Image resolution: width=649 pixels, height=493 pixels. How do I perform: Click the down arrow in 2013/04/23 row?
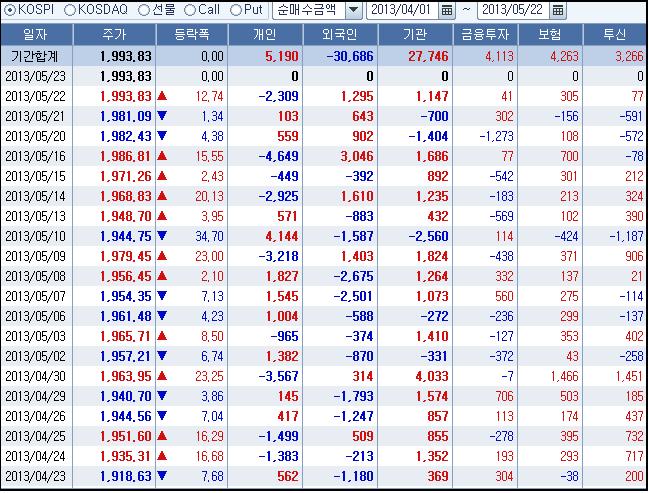pyautogui.click(x=162, y=476)
